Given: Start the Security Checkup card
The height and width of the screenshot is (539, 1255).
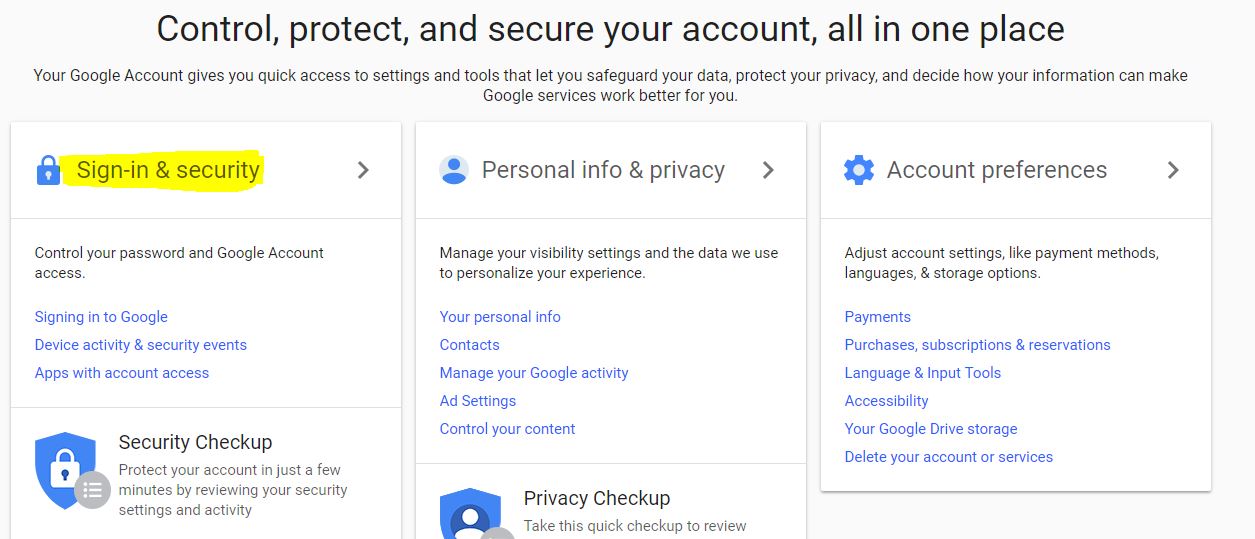Looking at the screenshot, I should [x=195, y=442].
